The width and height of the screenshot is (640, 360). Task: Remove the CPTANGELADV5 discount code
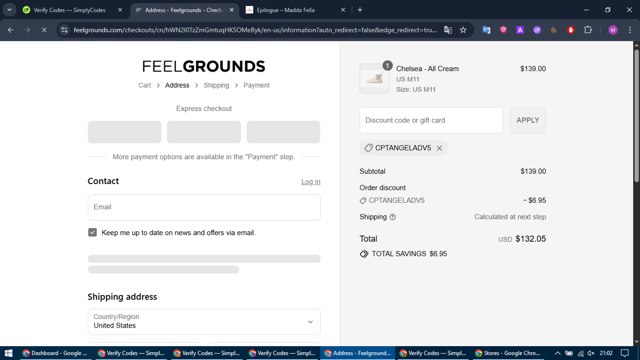[439, 148]
